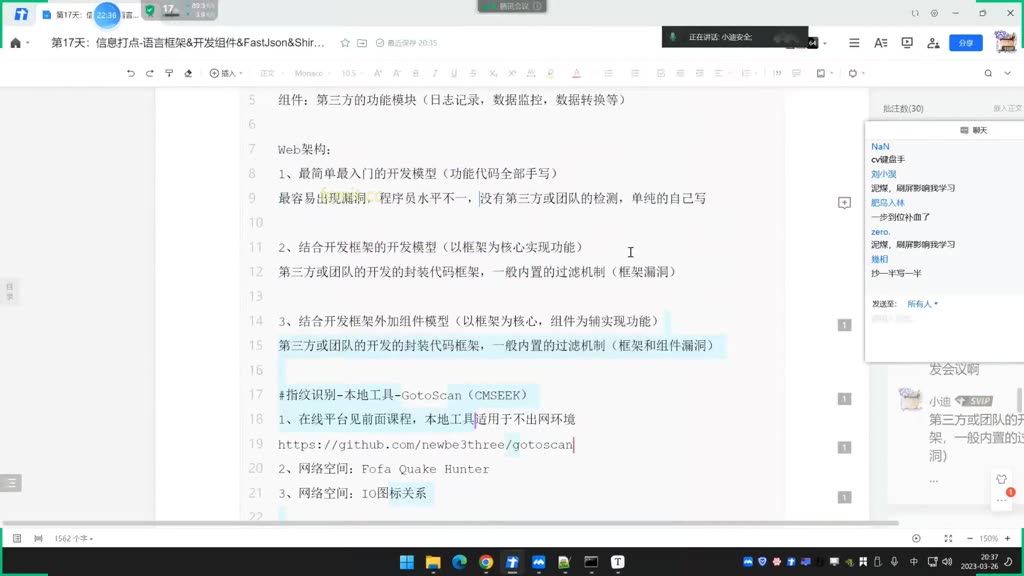Click the clear formatting eraser icon
Image resolution: width=1024 pixels, height=576 pixels.
pyautogui.click(x=188, y=73)
